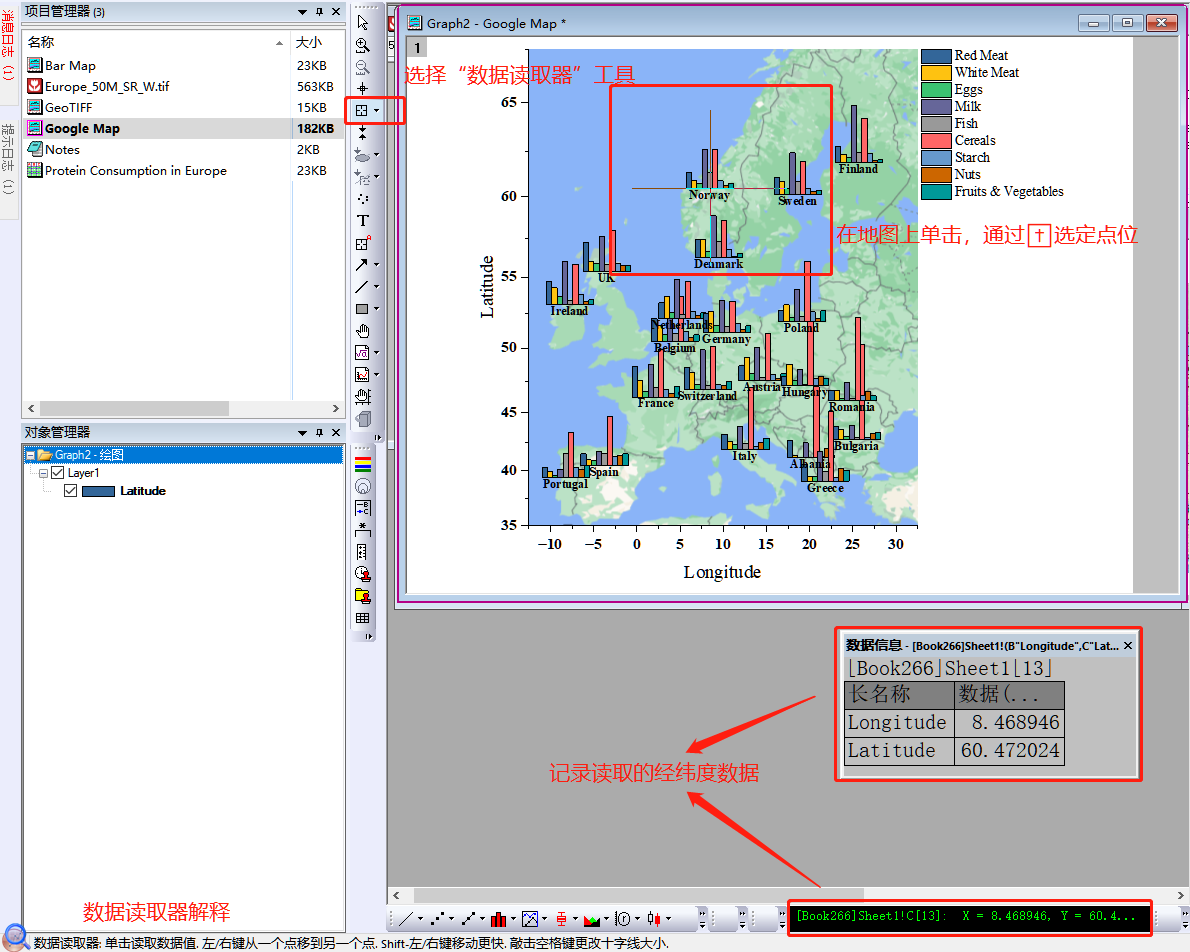Image resolution: width=1190 pixels, height=952 pixels.
Task: Click the Latitude axis title
Action: pyautogui.click(x=486, y=287)
